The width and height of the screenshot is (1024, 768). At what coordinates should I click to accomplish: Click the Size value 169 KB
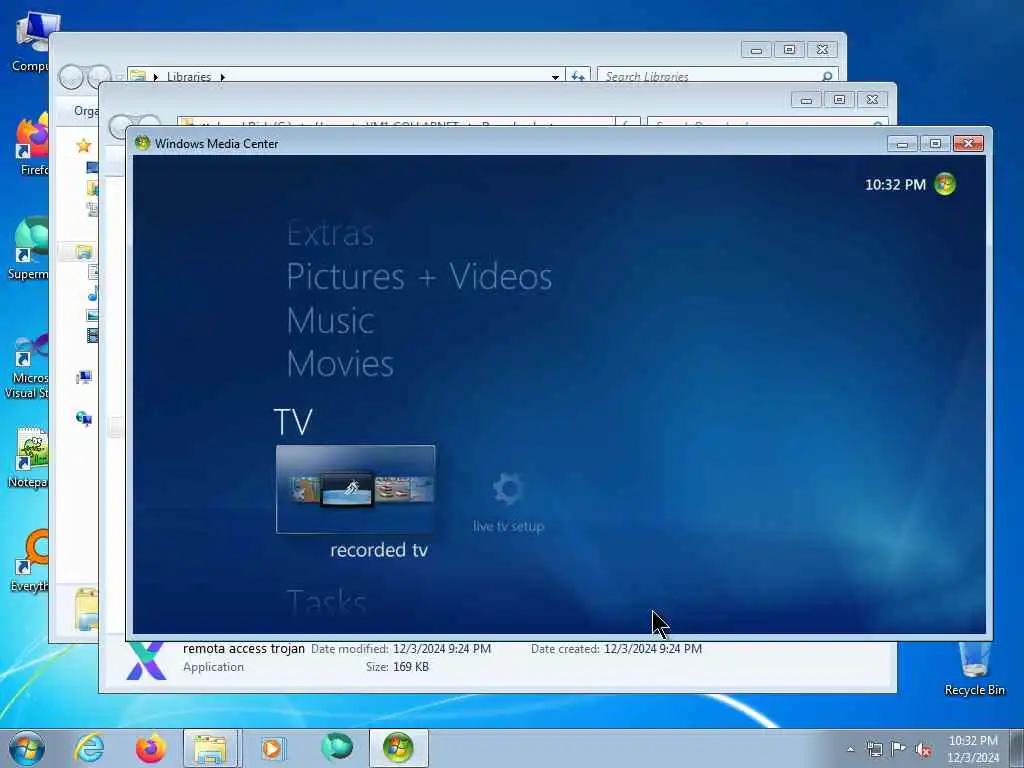411,667
